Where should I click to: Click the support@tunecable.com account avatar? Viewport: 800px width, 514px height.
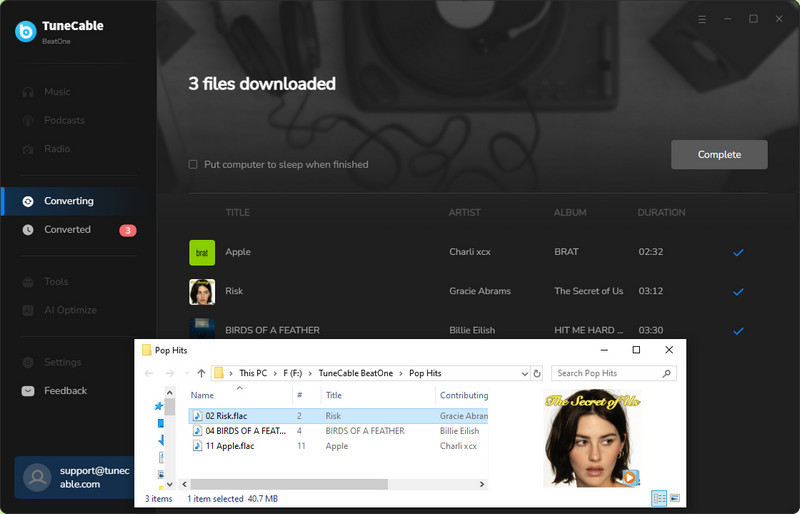[x=37, y=477]
